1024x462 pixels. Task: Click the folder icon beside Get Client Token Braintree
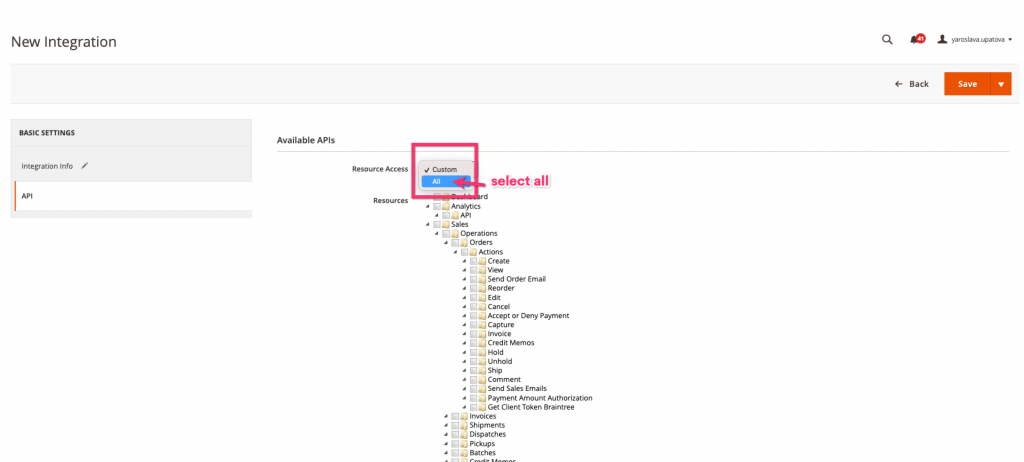tap(483, 407)
